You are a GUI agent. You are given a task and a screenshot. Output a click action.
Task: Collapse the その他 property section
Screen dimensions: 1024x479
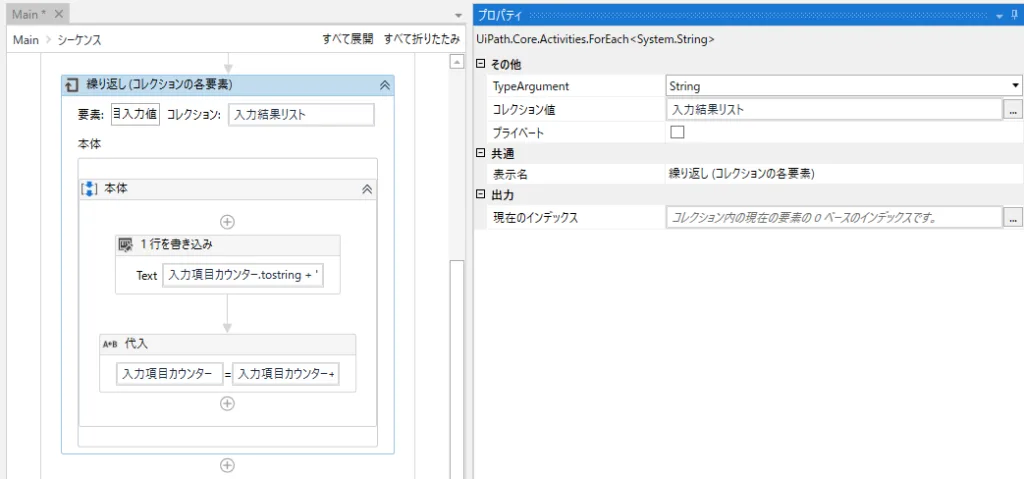pyautogui.click(x=481, y=65)
